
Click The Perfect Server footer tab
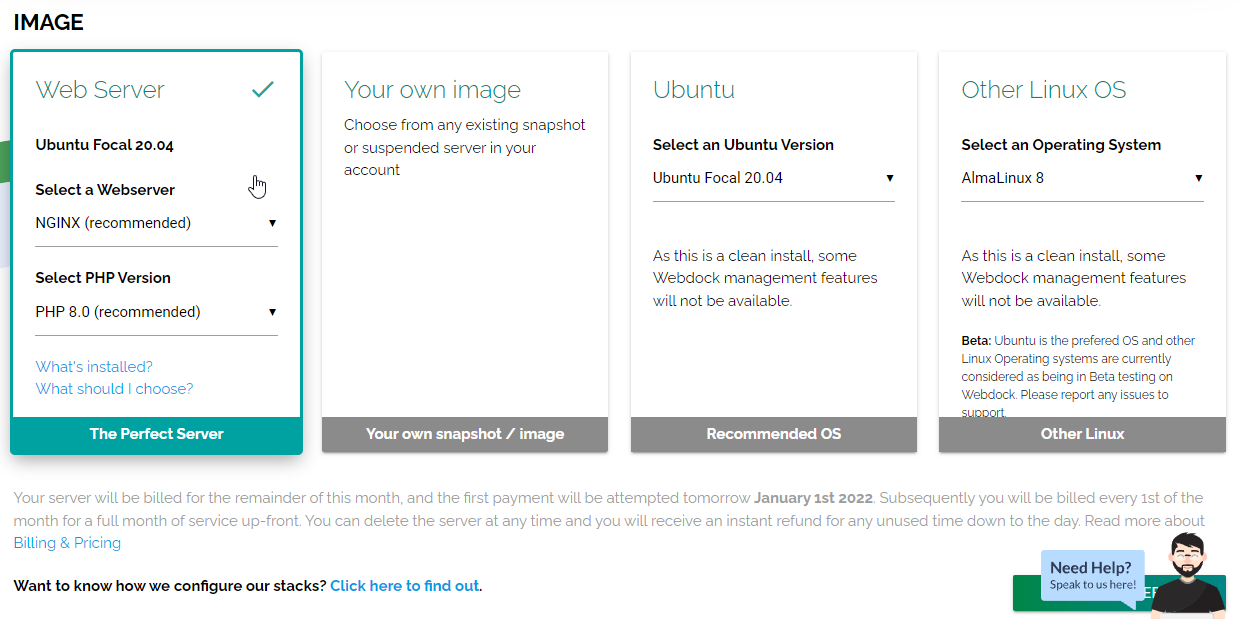click(x=156, y=434)
